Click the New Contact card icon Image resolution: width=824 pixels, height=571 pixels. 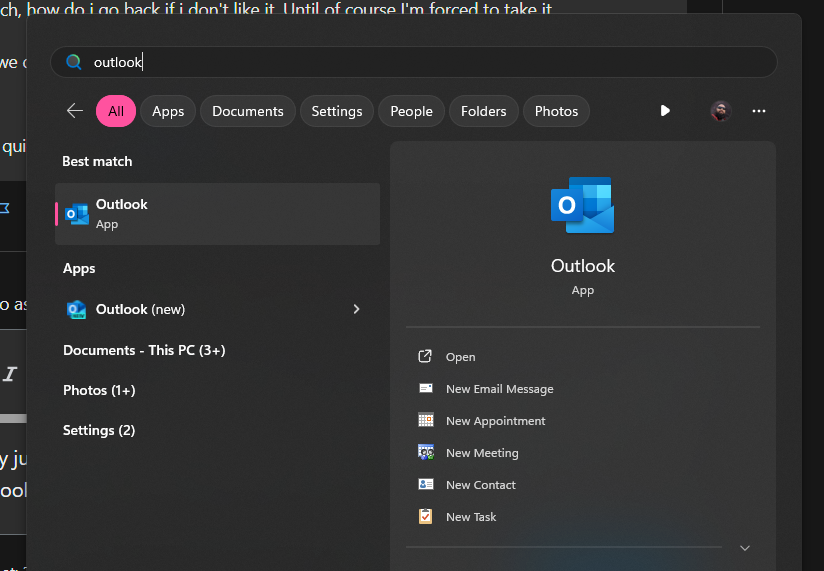click(426, 484)
